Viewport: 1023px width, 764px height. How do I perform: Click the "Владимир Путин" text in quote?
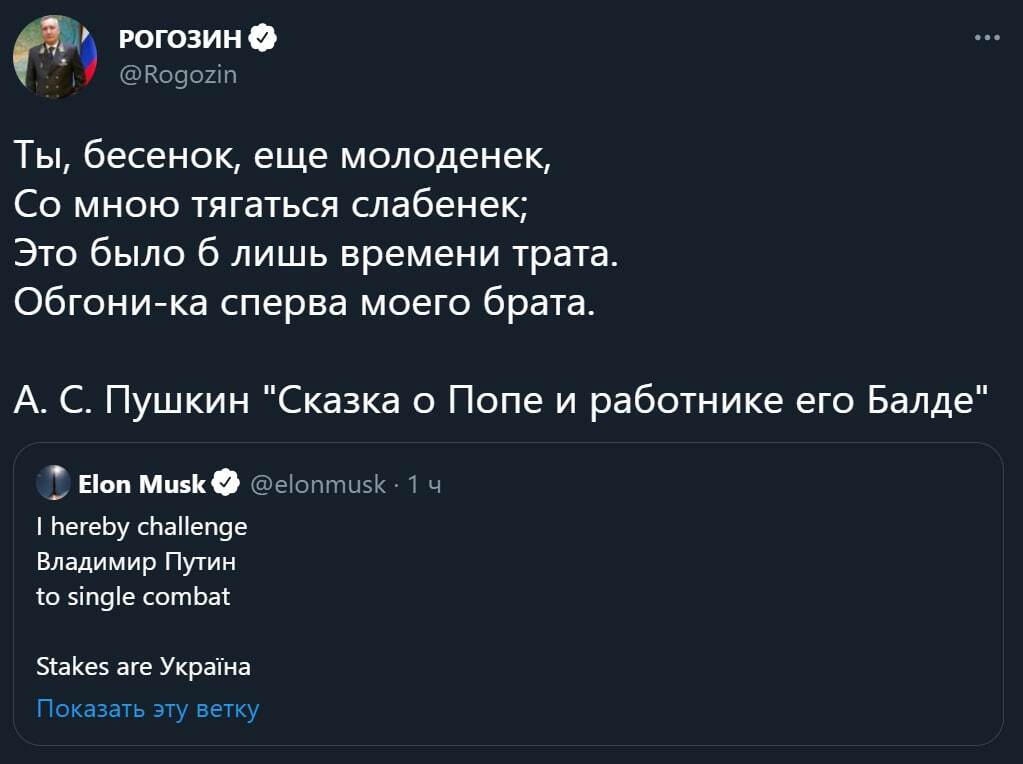(x=136, y=561)
